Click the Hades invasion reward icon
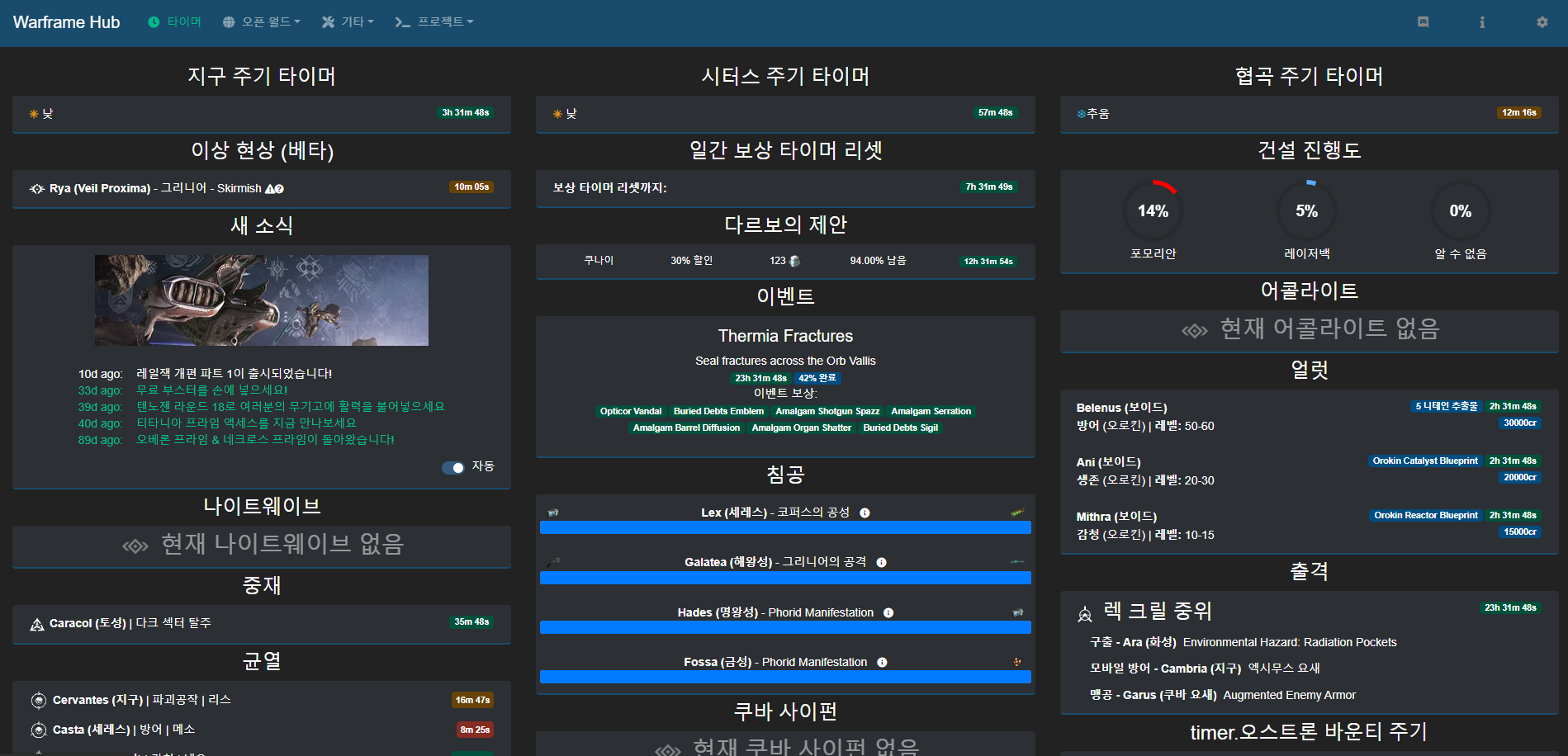1568x756 pixels. coord(1018,612)
